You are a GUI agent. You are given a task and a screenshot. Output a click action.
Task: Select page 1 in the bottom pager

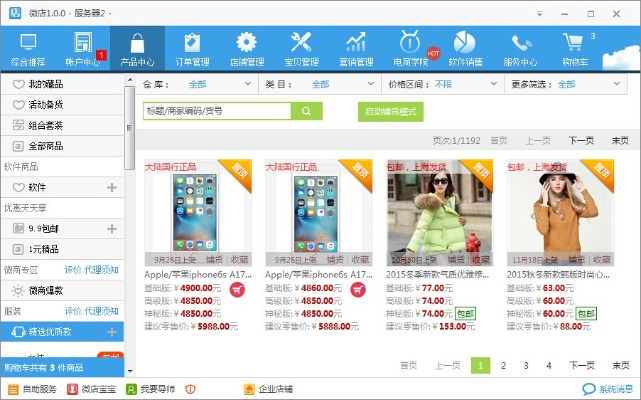(480, 365)
